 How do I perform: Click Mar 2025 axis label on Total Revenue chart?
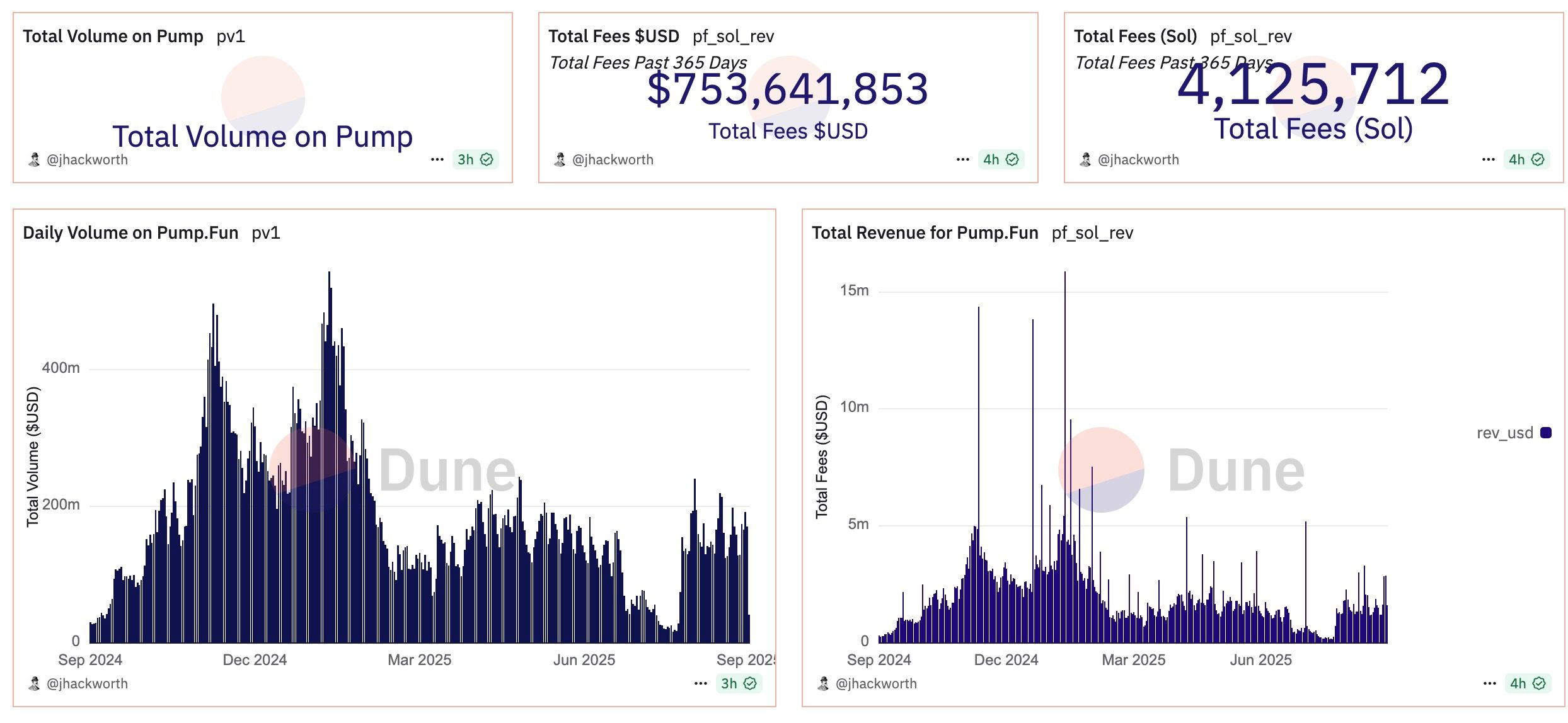[1134, 660]
